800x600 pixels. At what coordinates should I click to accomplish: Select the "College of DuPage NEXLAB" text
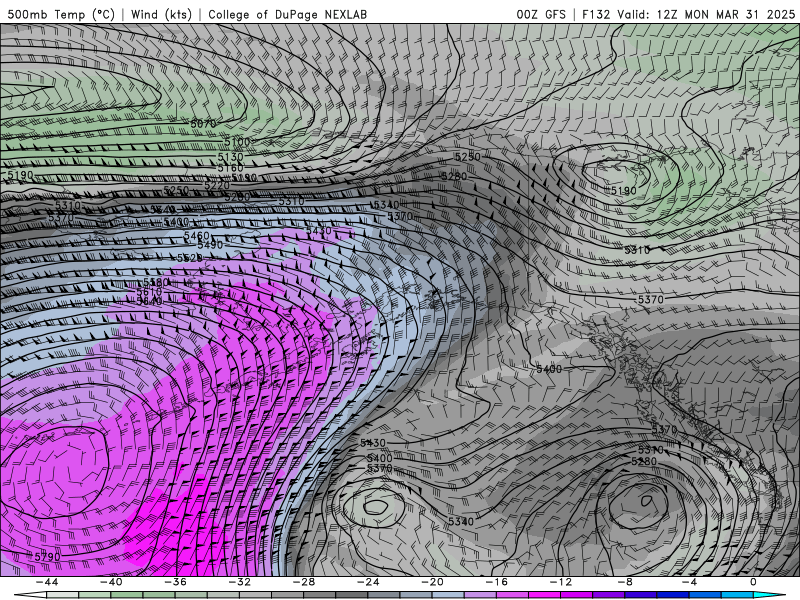click(x=287, y=14)
